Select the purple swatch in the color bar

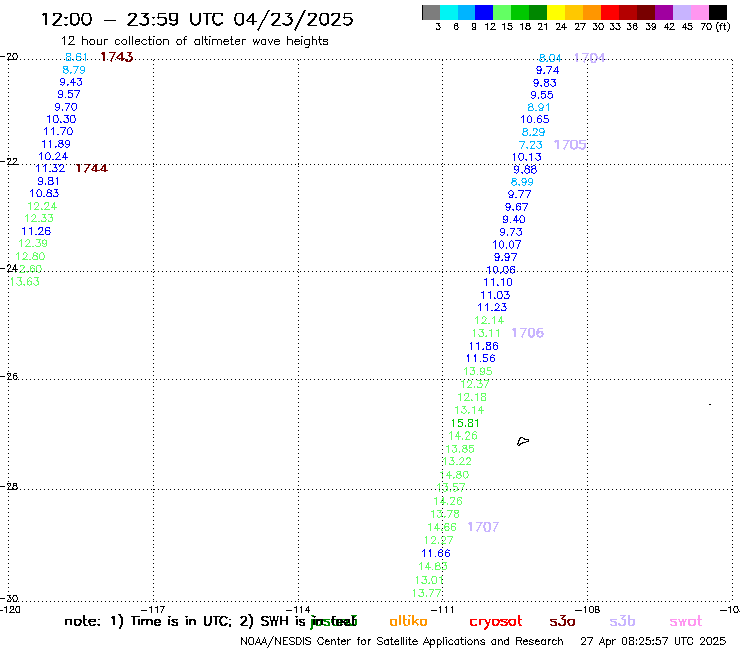click(664, 12)
